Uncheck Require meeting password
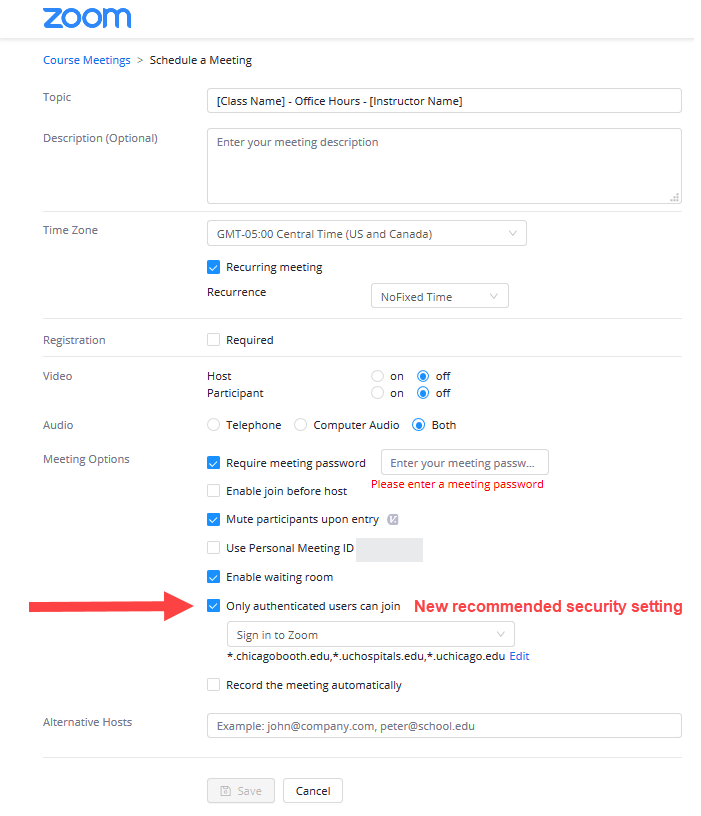Screen dimensions: 701x816 click(213, 463)
